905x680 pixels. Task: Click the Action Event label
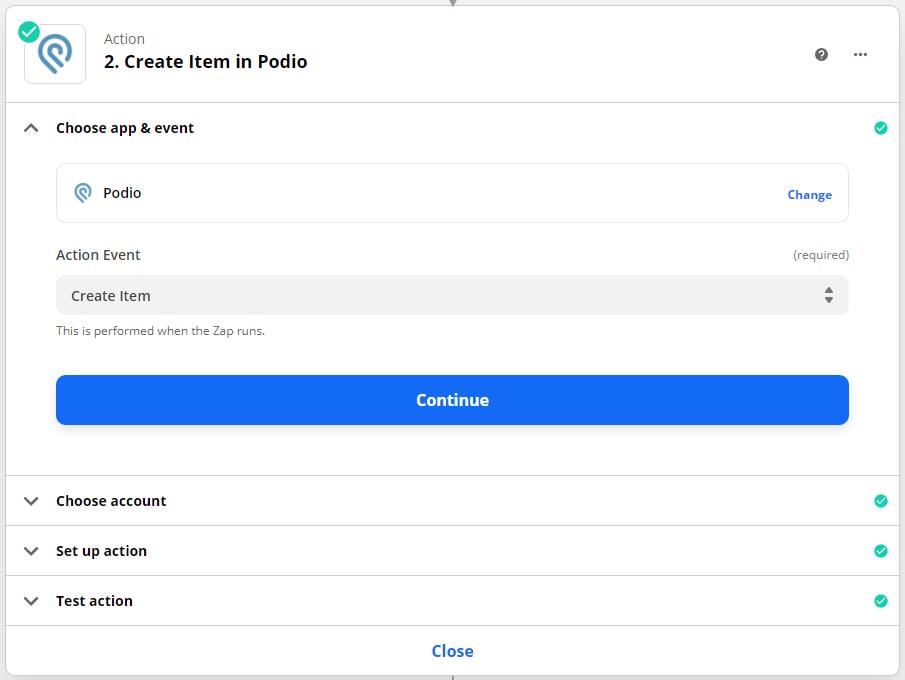[98, 255]
